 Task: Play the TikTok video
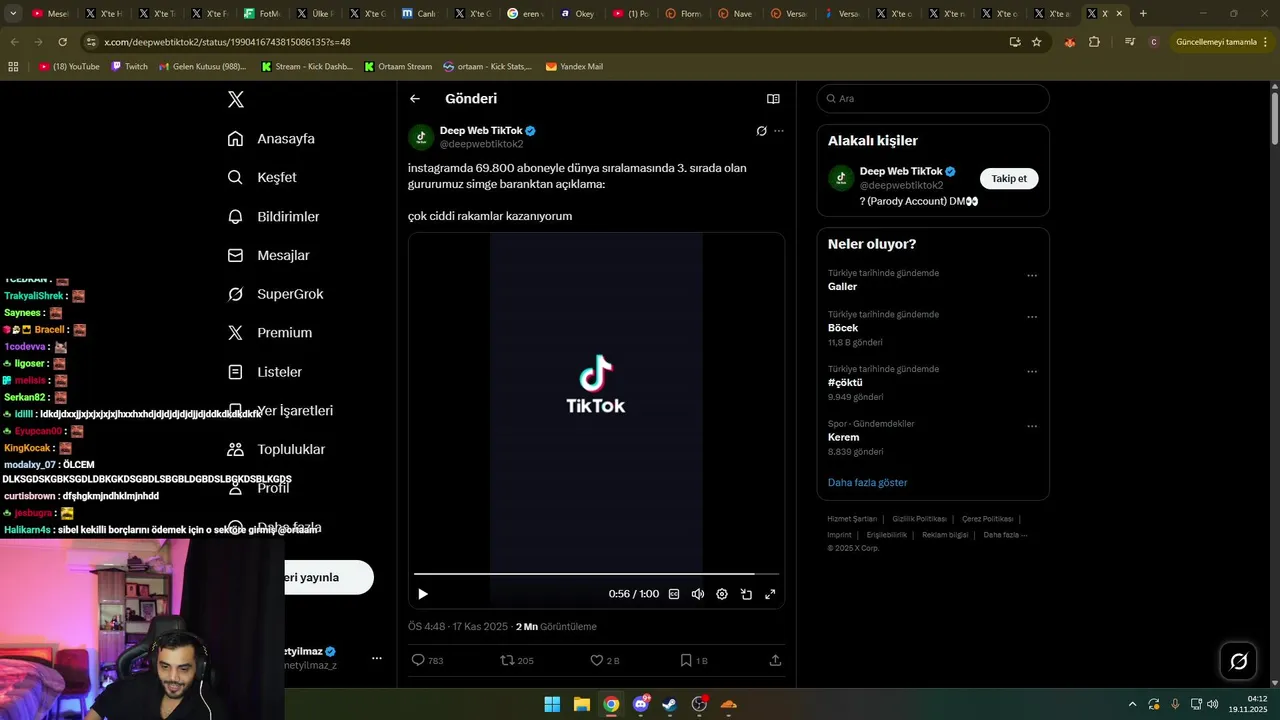423,594
